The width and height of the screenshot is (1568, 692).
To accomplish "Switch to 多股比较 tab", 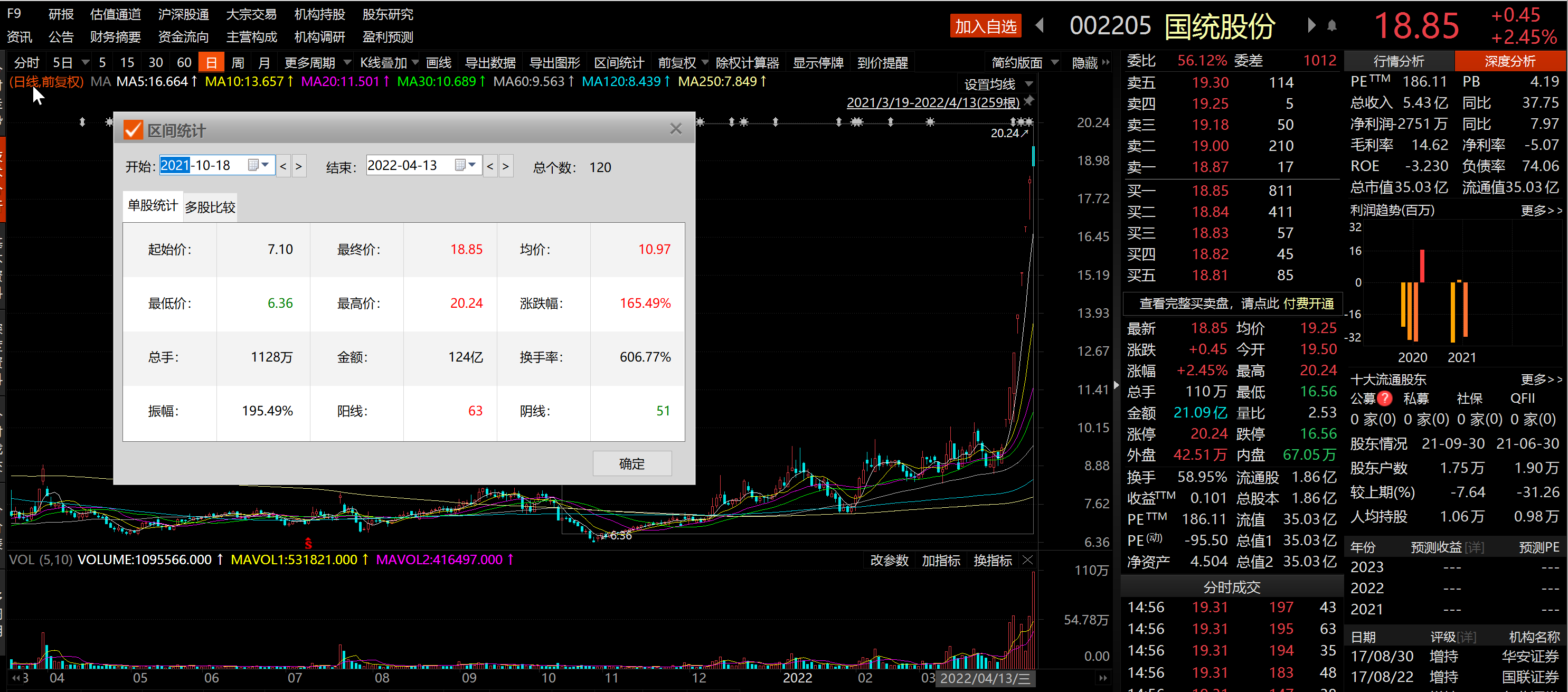I will [x=210, y=207].
